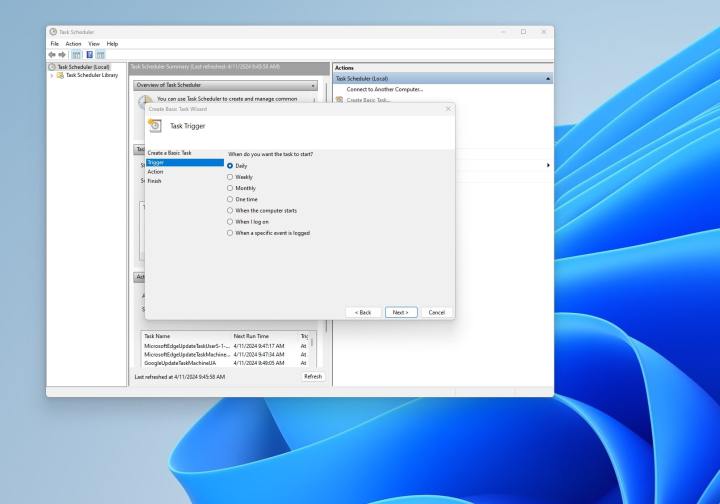
Task: Open the View menu
Action: (94, 44)
